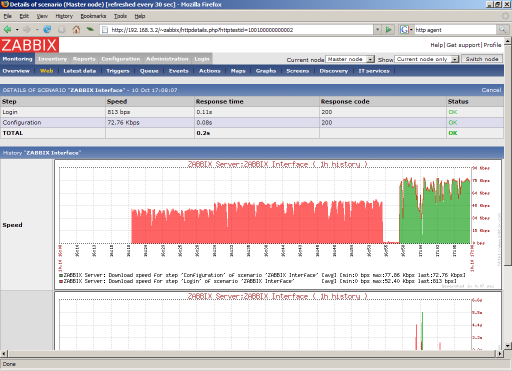The image size is (512, 371).
Task: Go to the Queue link
Action: click(x=149, y=71)
